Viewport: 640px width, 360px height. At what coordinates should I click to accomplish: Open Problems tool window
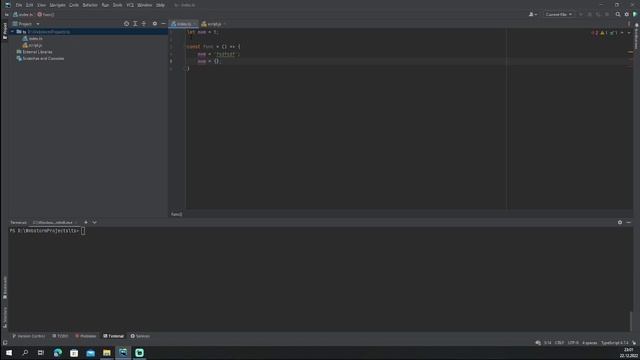(x=86, y=336)
